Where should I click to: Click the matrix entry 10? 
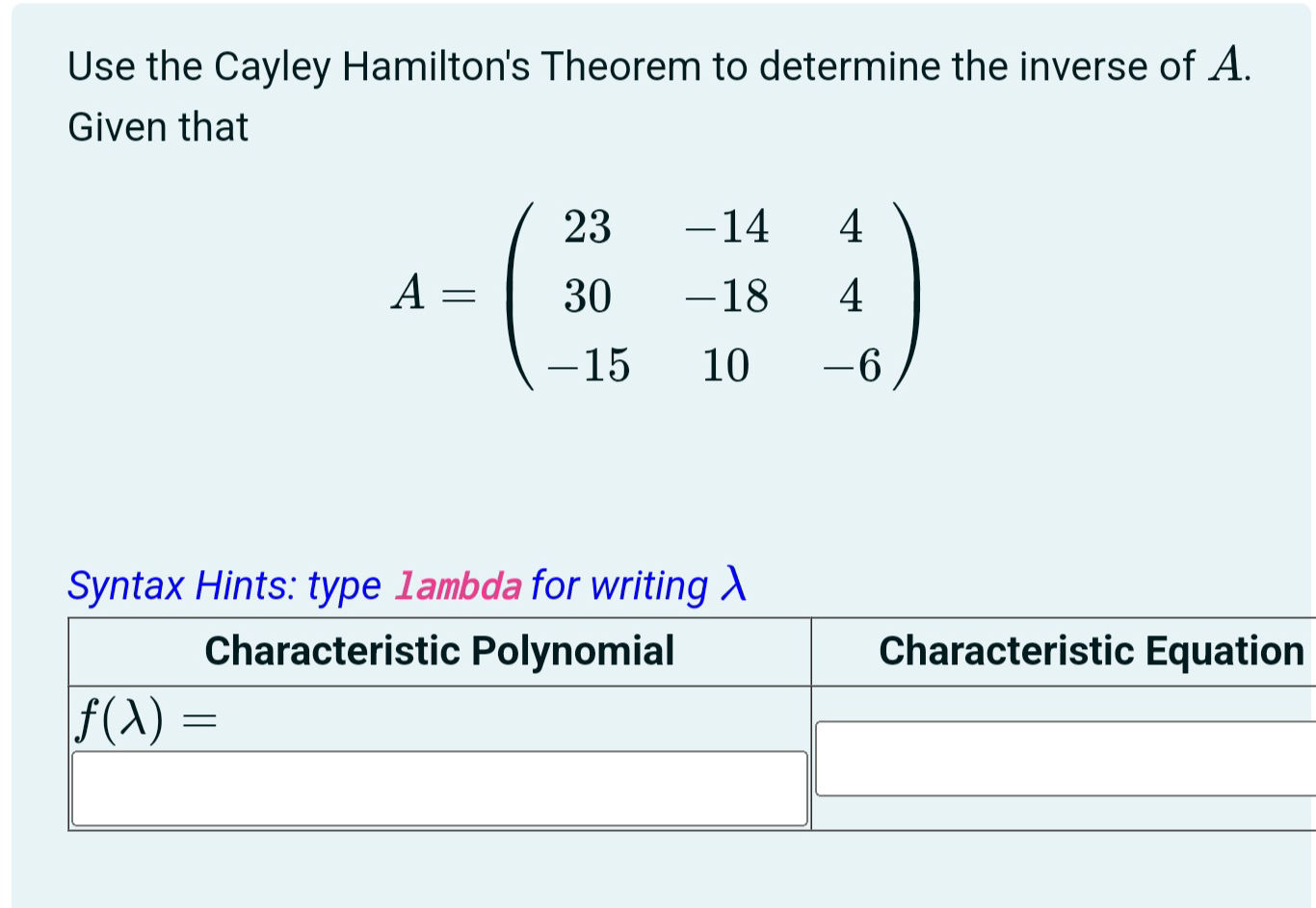pos(724,365)
